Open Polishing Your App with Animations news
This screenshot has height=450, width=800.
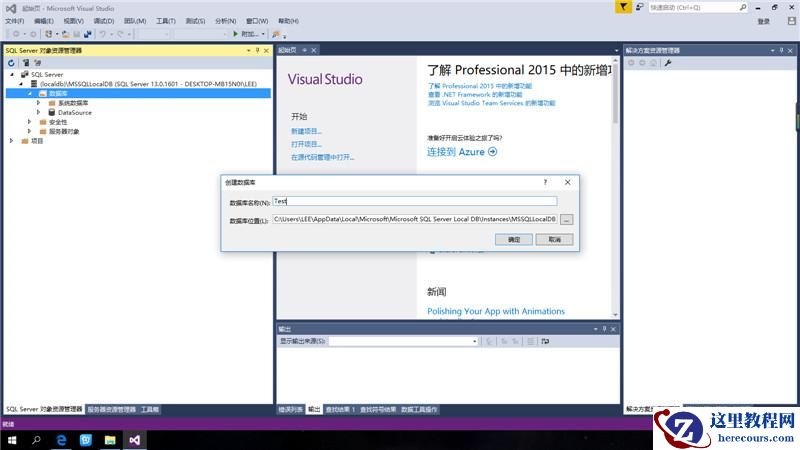(x=496, y=311)
